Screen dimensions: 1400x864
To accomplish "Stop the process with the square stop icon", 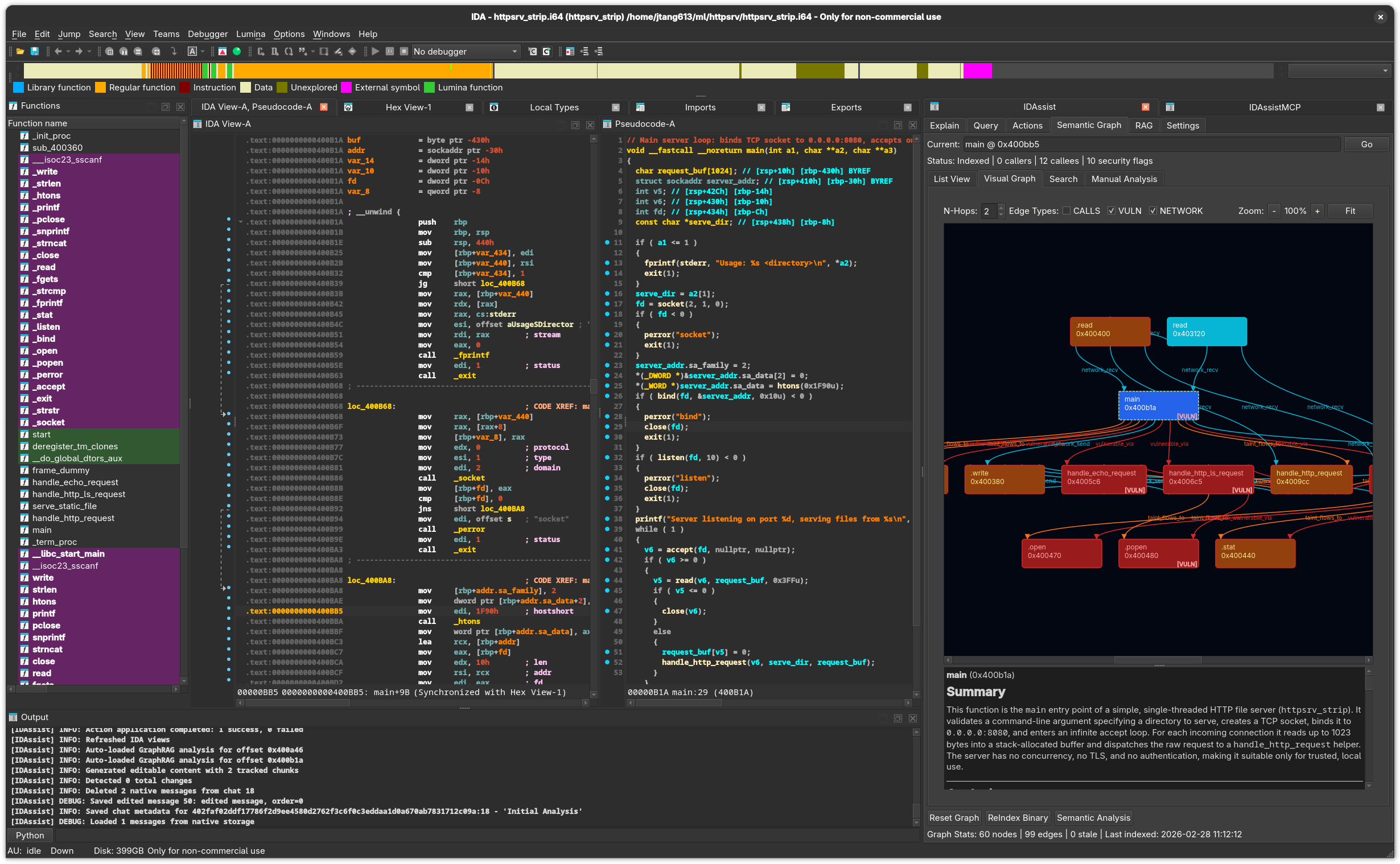I will (404, 51).
